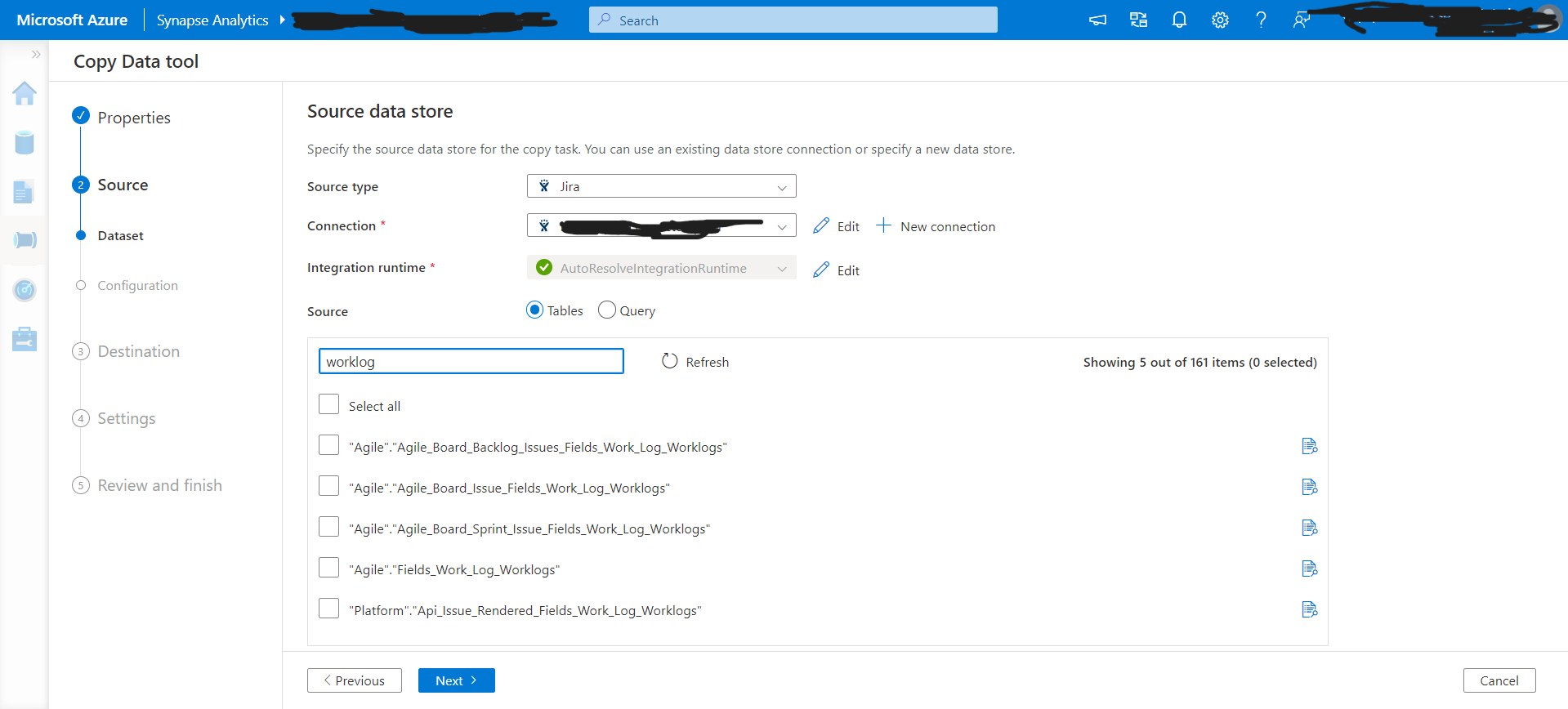Click the Refresh tables icon
This screenshot has height=709, width=1568.
(x=670, y=361)
